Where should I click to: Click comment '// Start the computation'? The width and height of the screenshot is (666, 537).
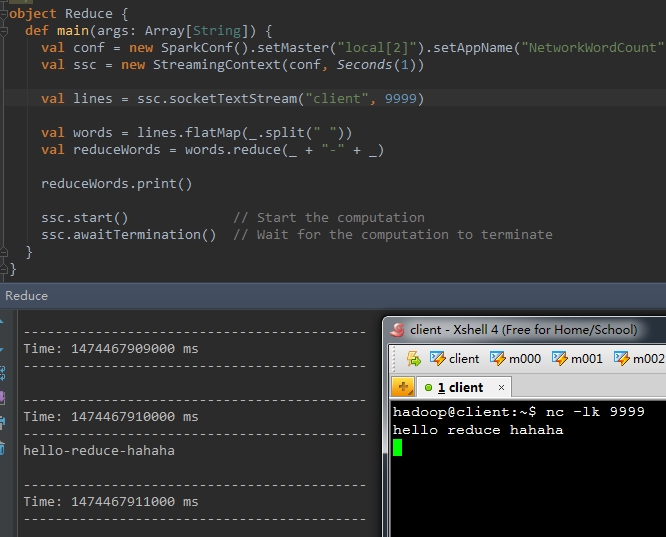pos(329,218)
